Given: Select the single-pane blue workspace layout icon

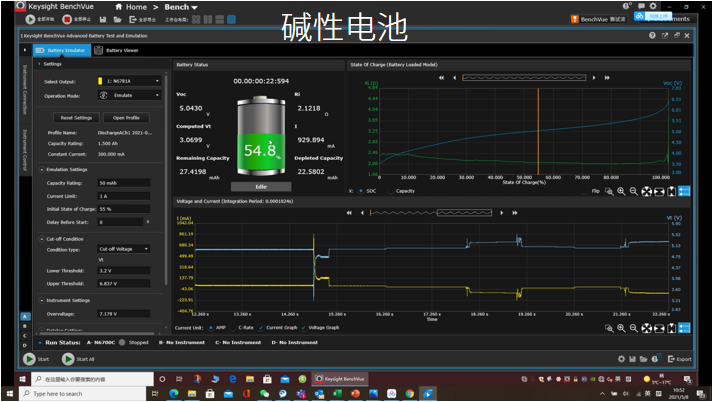Looking at the screenshot, I should coord(231,20).
